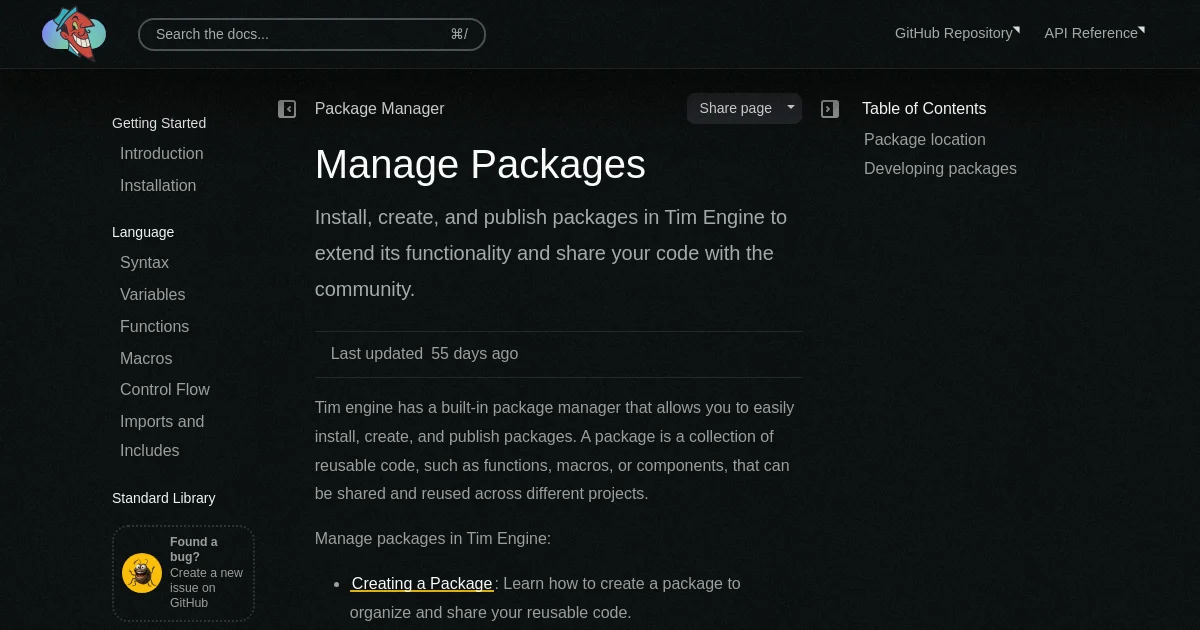Toggle the Table of Contents panel icon
Image resolution: width=1200 pixels, height=630 pixels.
click(x=830, y=109)
